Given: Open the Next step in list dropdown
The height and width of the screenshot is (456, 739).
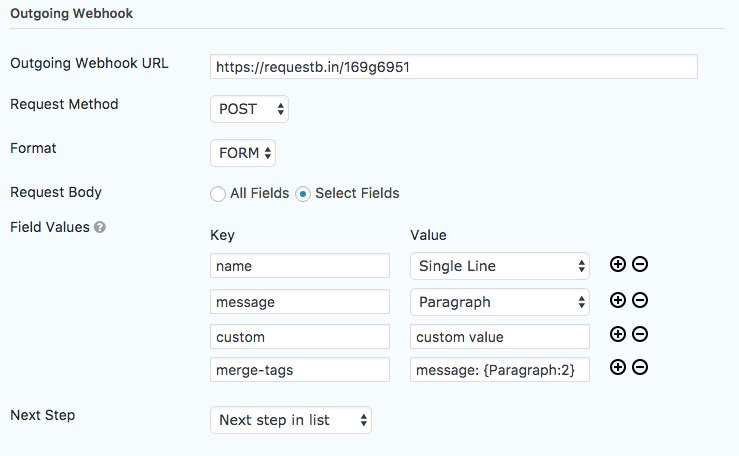Looking at the screenshot, I should pyautogui.click(x=291, y=420).
